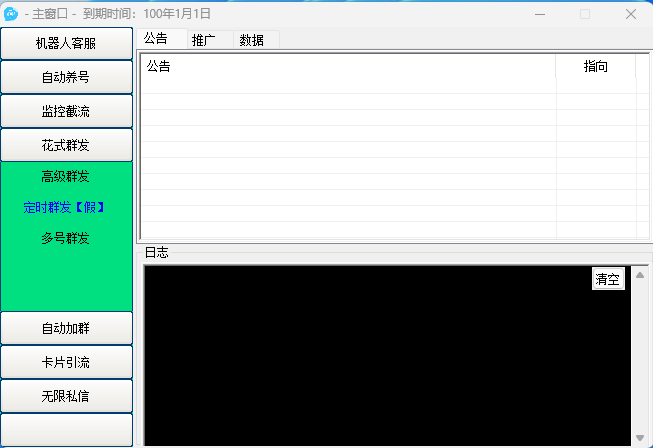Image resolution: width=653 pixels, height=448 pixels.
Task: Switch to the 推广 tab
Action: tap(204, 40)
